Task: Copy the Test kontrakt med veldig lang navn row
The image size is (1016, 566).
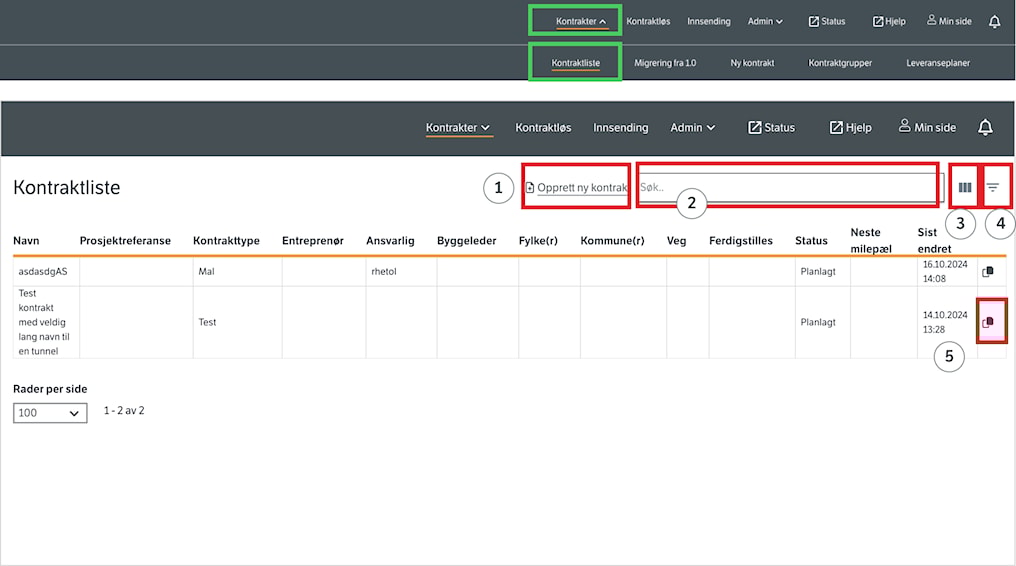Action: pos(987,322)
